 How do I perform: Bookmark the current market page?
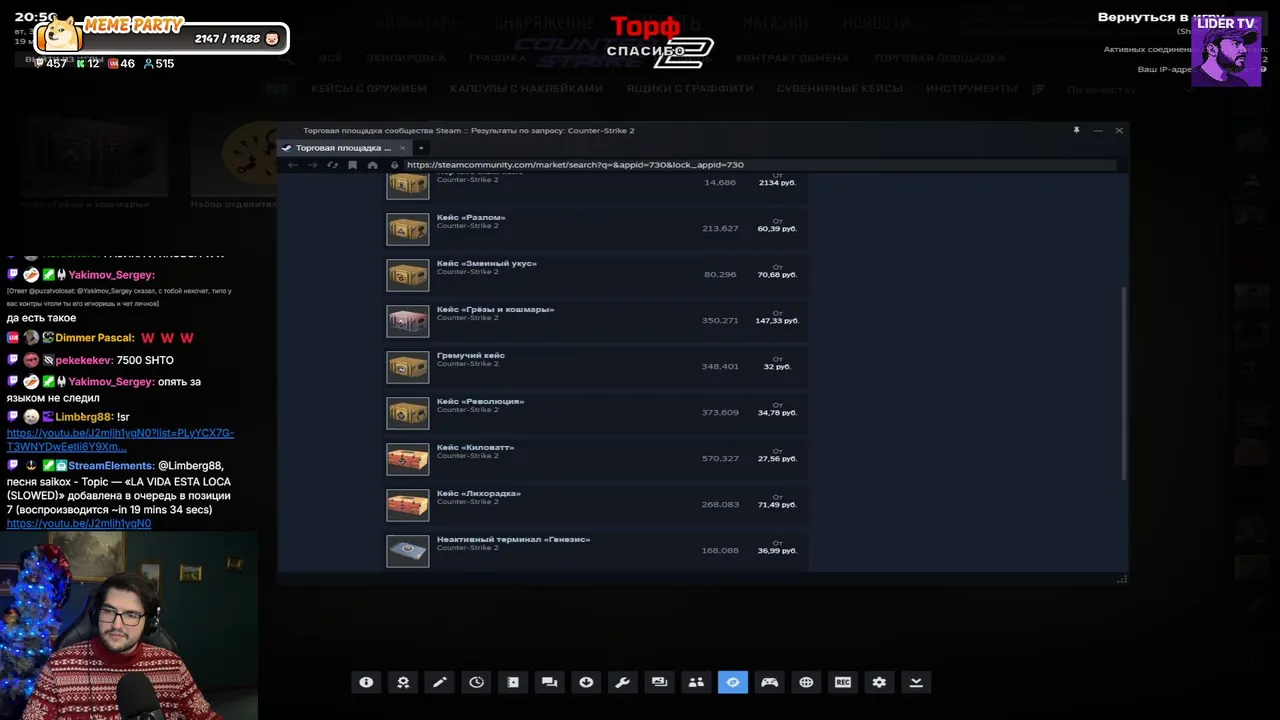(352, 165)
